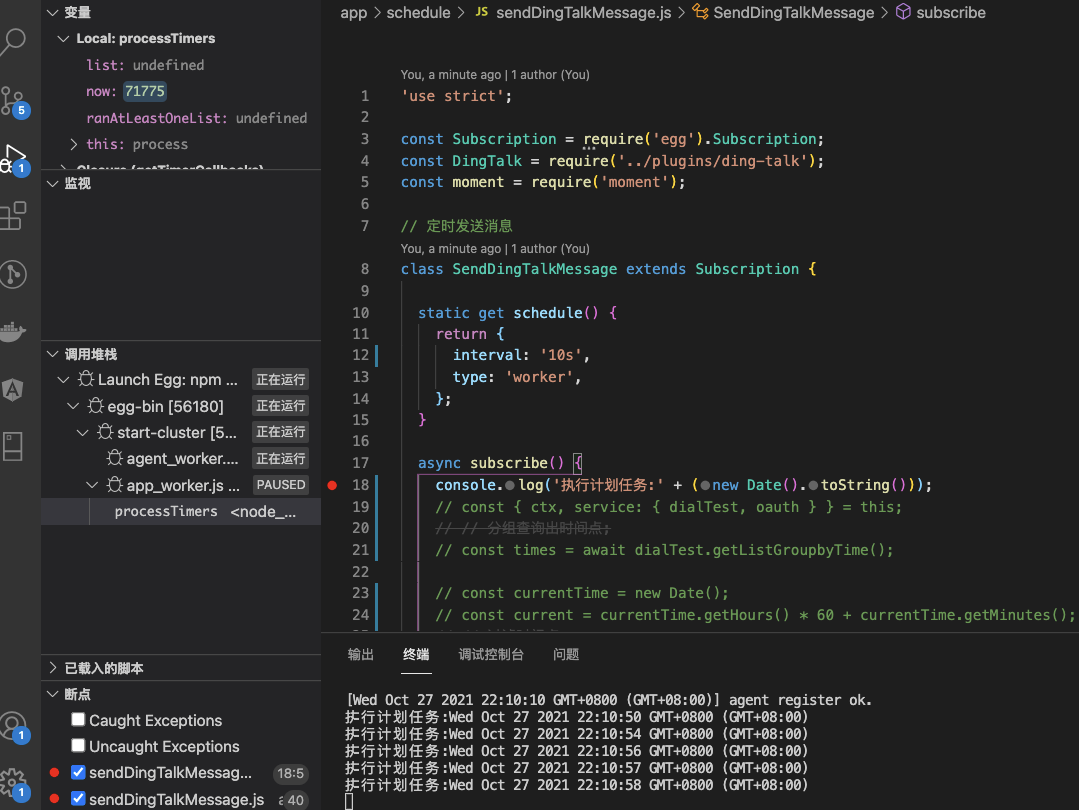Viewport: 1079px width, 810px height.
Task: Click the bug icon beside egg-bin [56180]
Action: 96,406
